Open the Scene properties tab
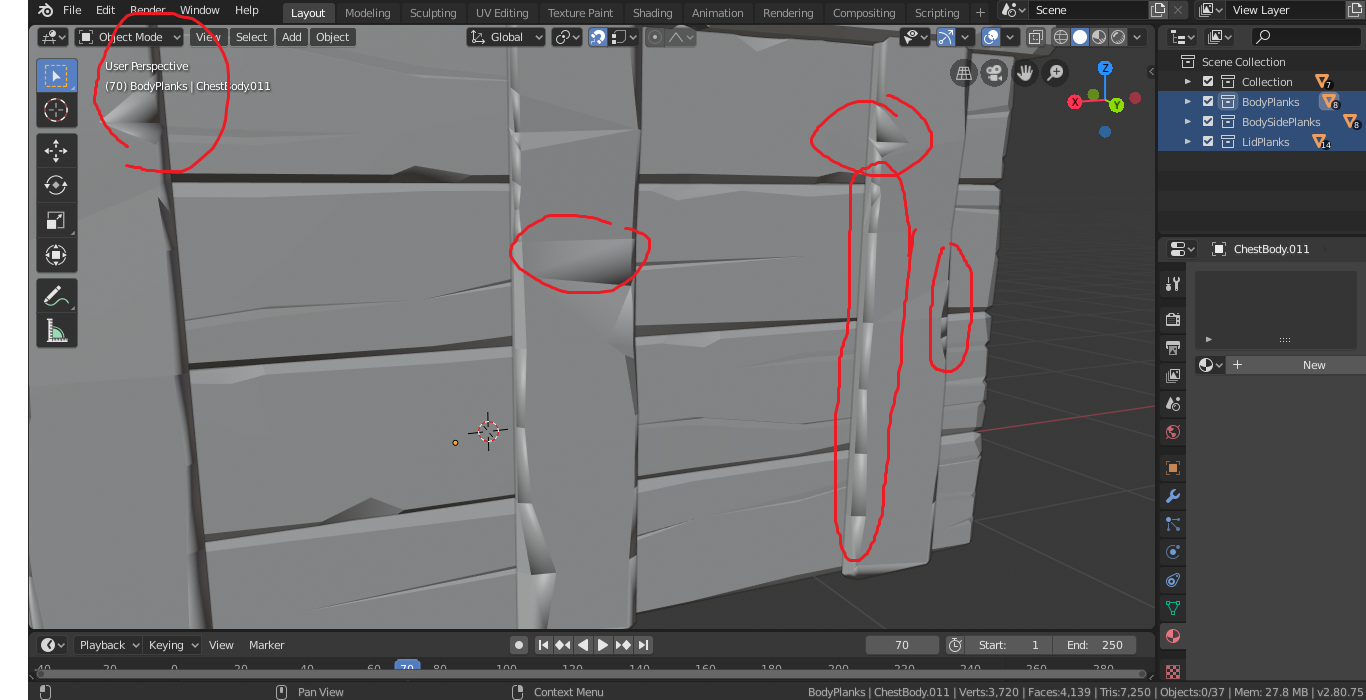Image resolution: width=1366 pixels, height=700 pixels. 1173,404
